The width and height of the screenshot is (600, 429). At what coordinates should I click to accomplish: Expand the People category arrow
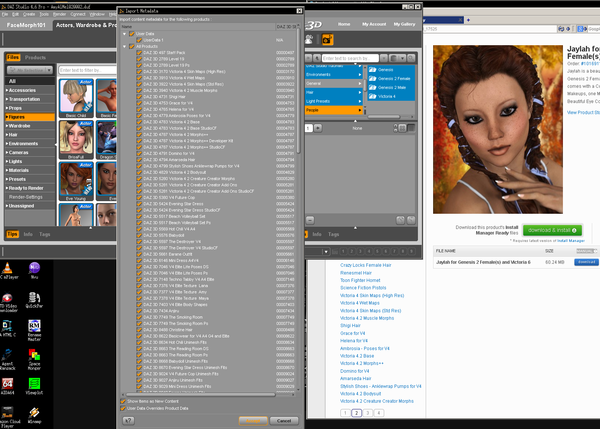tap(360, 110)
